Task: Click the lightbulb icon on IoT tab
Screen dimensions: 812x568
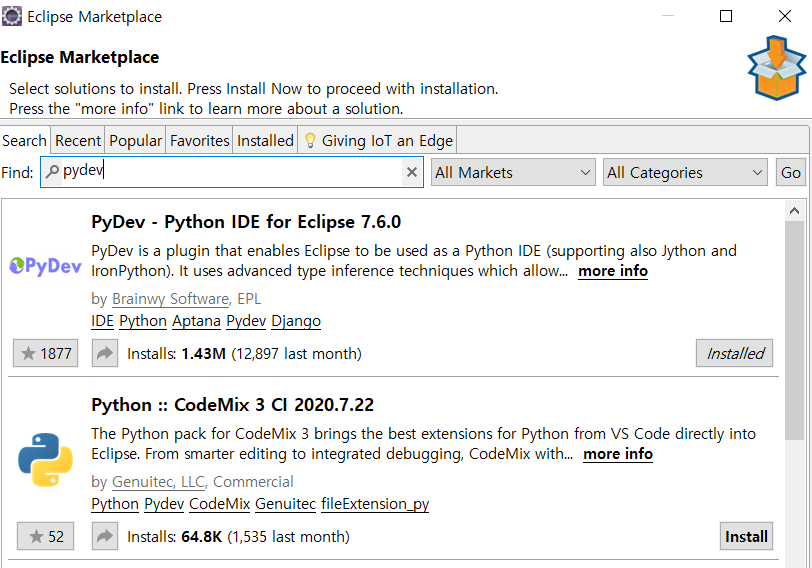Action: (310, 140)
